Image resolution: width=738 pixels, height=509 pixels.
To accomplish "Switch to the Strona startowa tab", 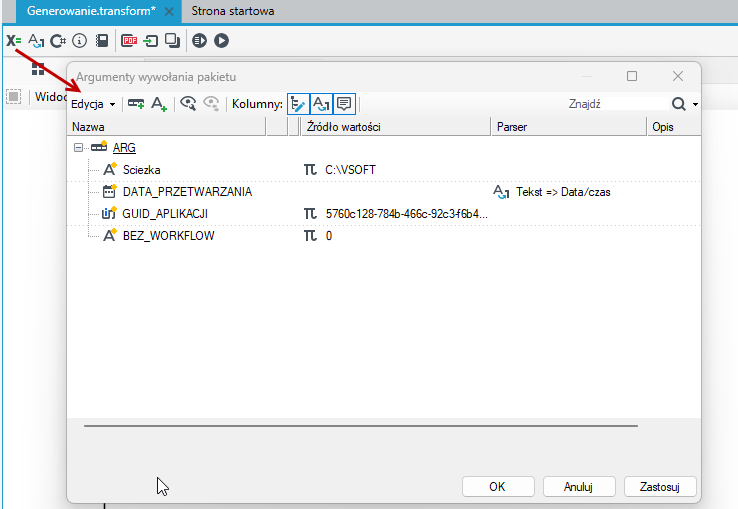I will [x=233, y=11].
